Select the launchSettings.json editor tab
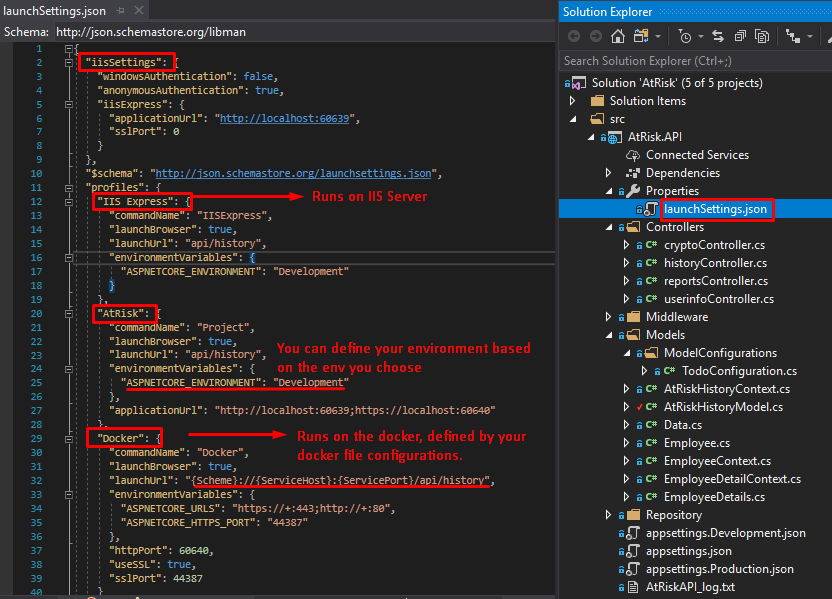This screenshot has width=832, height=599. (x=56, y=11)
